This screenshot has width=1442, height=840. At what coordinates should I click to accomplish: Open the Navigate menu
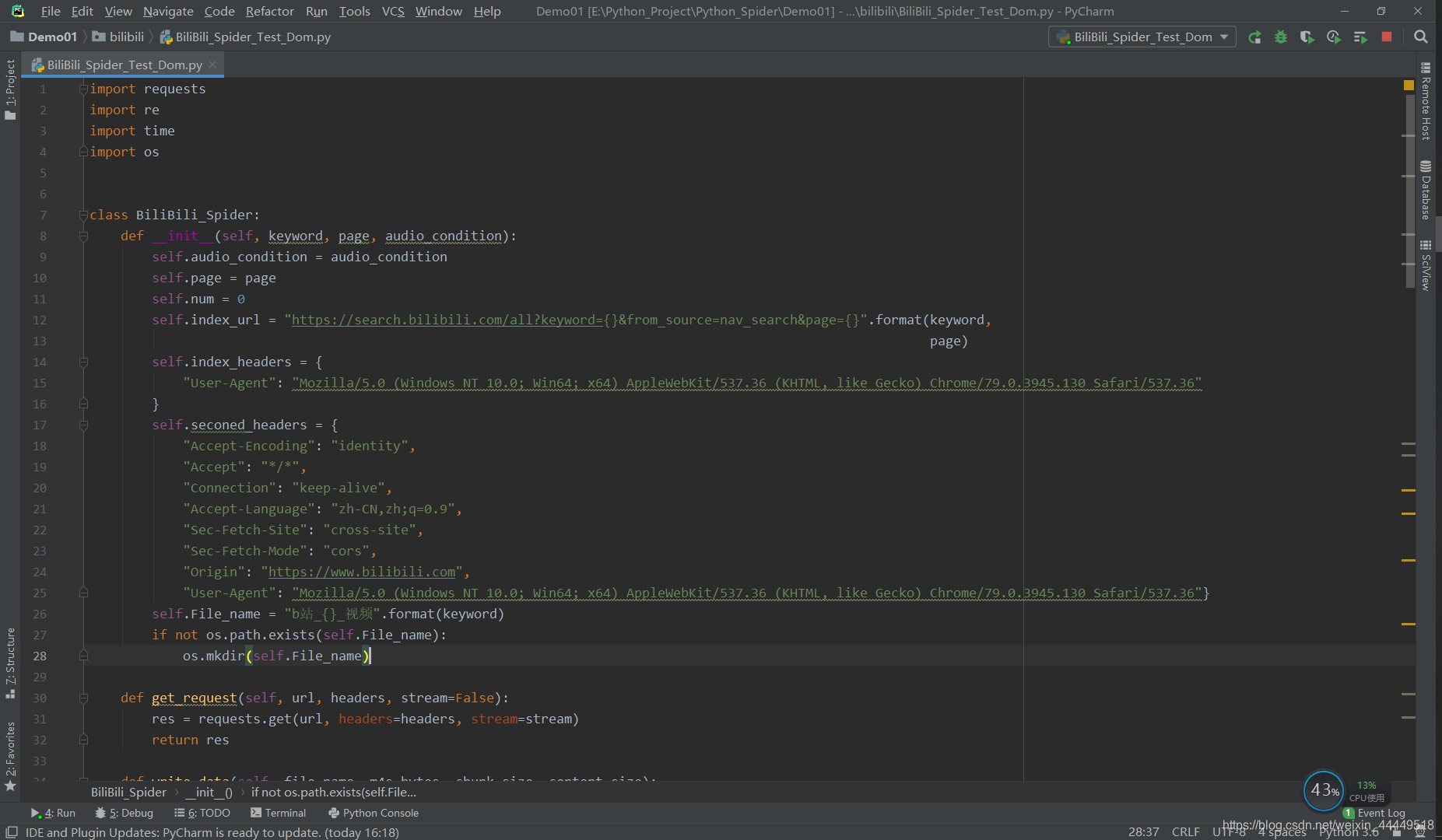[168, 11]
